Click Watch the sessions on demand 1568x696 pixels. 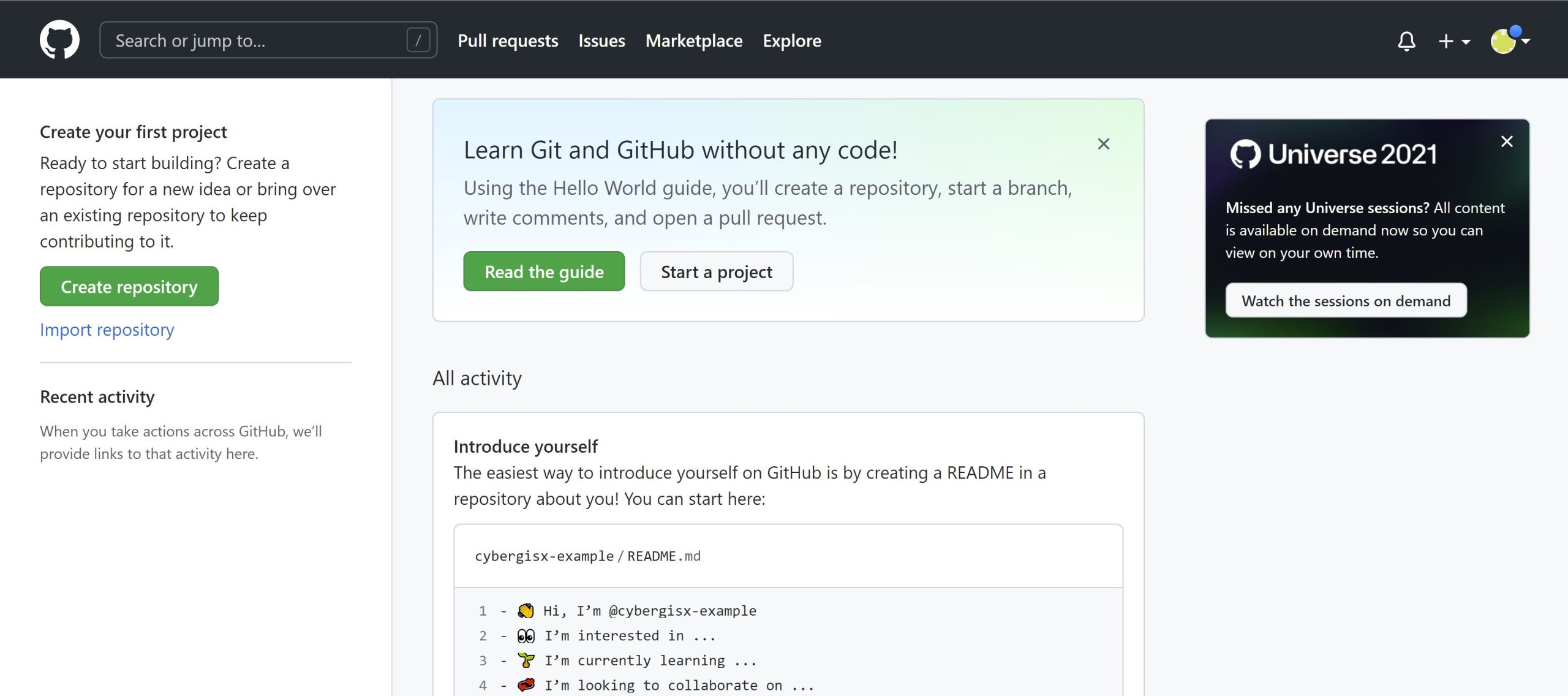point(1346,301)
